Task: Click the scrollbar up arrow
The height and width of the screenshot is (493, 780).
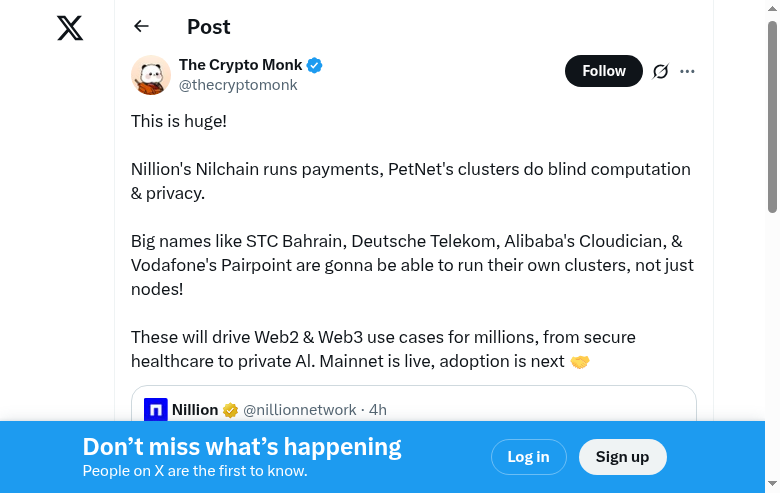Action: point(772,8)
